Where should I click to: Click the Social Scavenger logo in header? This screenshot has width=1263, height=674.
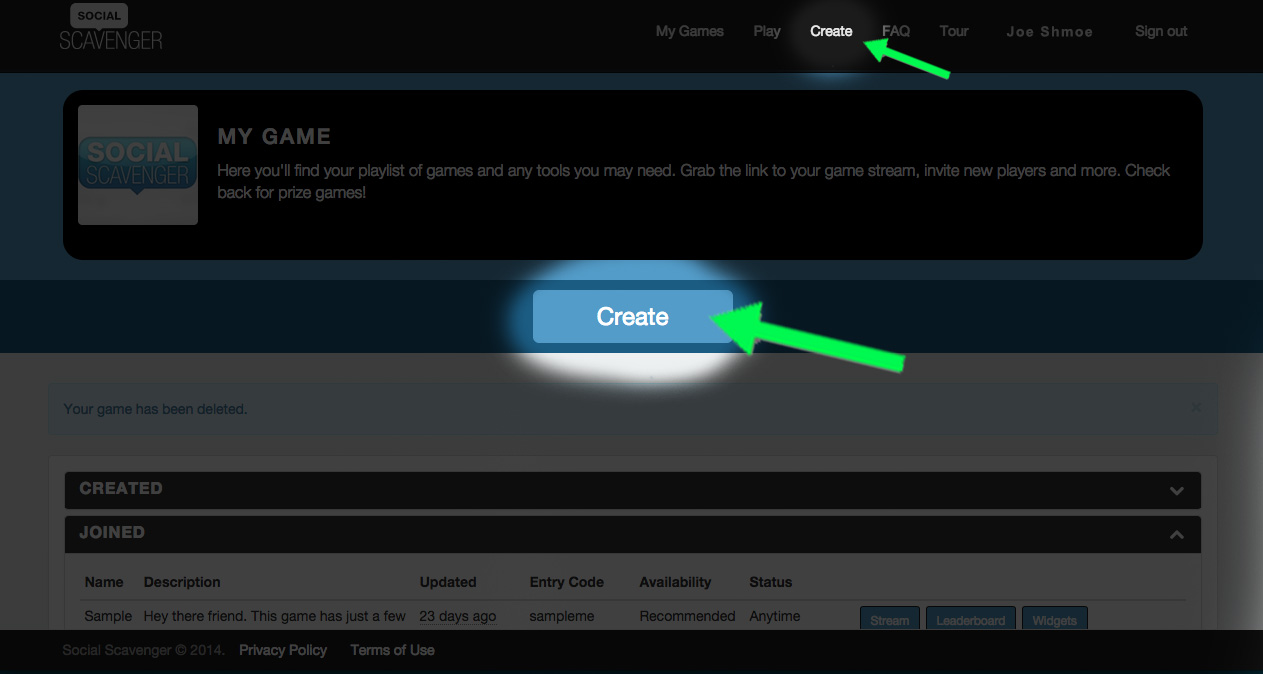pos(110,27)
